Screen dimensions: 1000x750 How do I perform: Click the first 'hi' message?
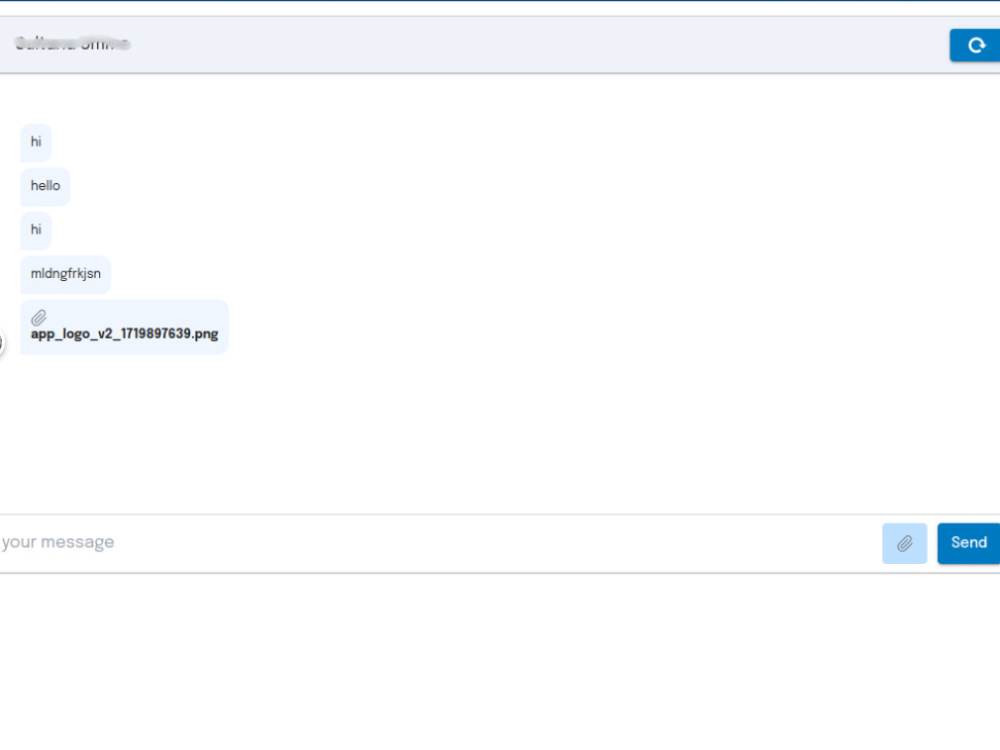click(x=36, y=142)
